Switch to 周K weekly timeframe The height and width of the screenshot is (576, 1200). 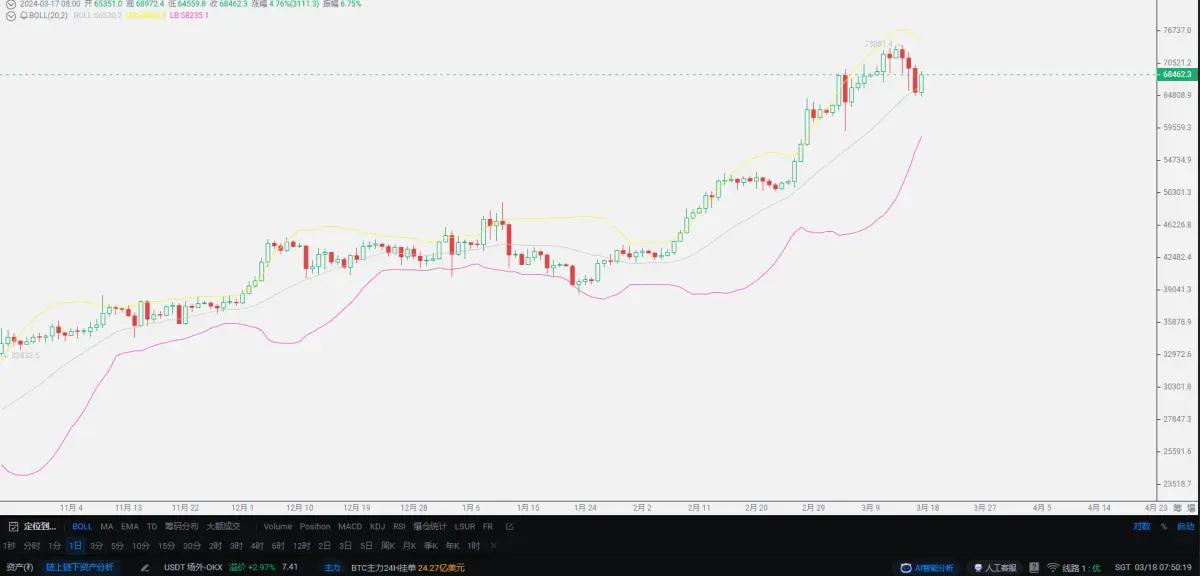pyautogui.click(x=388, y=546)
